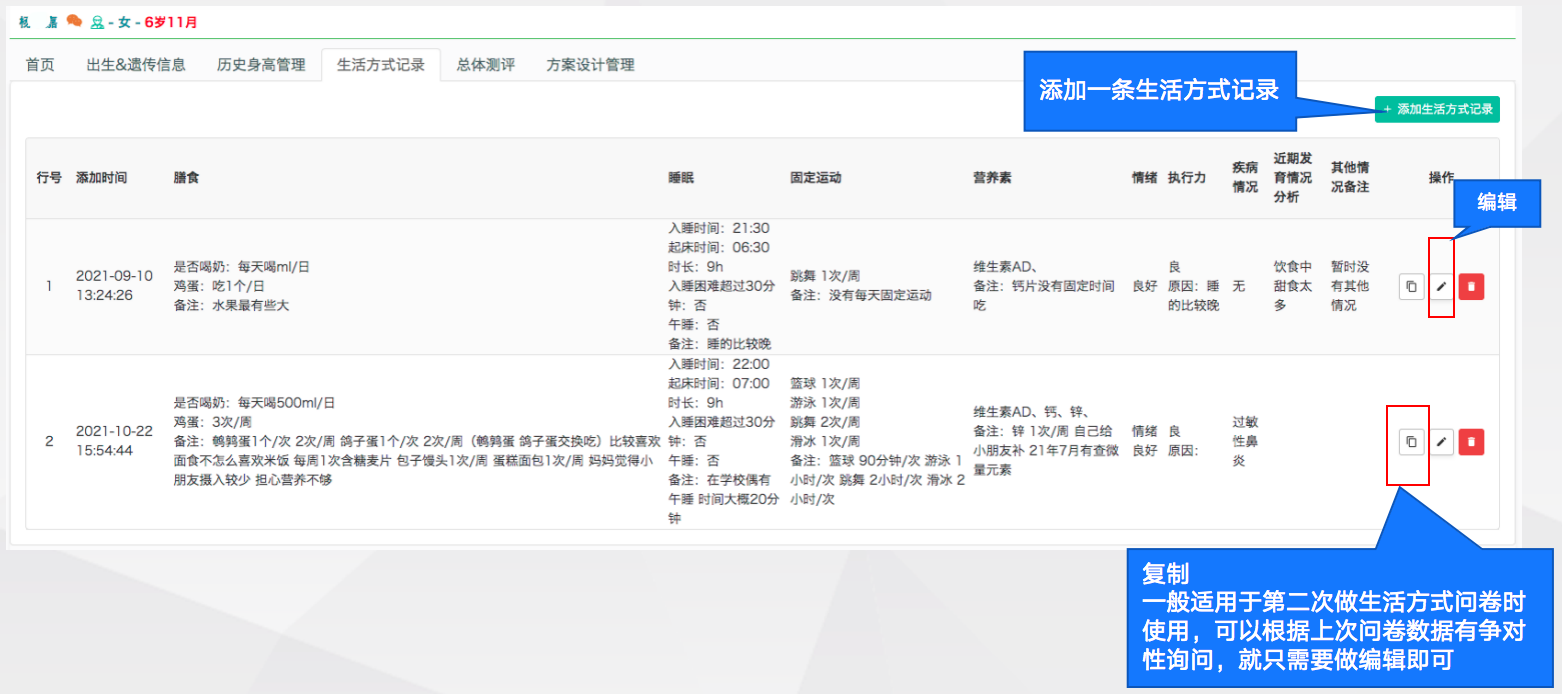Screen dimensions: 1562x694
Task: Copy the 2021-09-10 lifestyle record
Action: (1411, 287)
